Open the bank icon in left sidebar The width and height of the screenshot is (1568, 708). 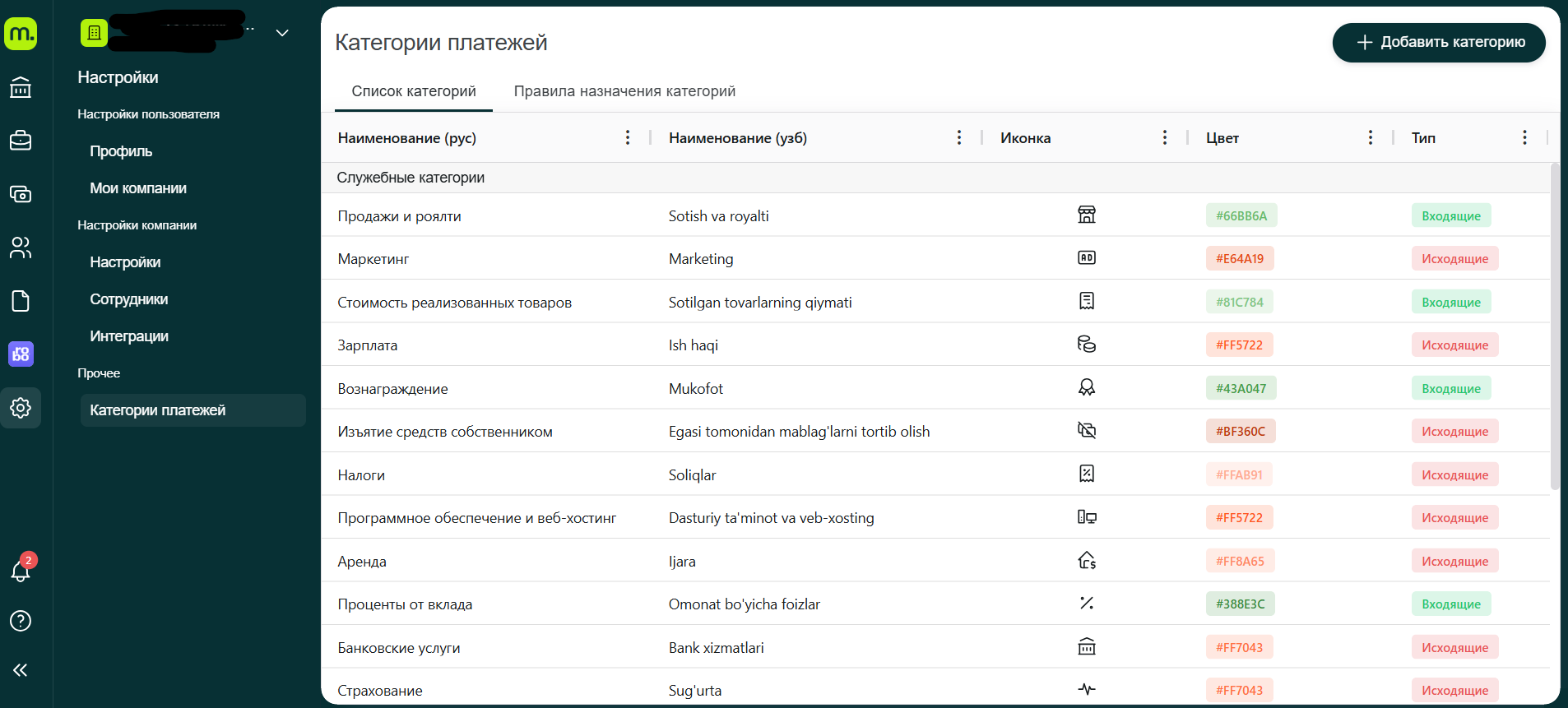tap(21, 87)
